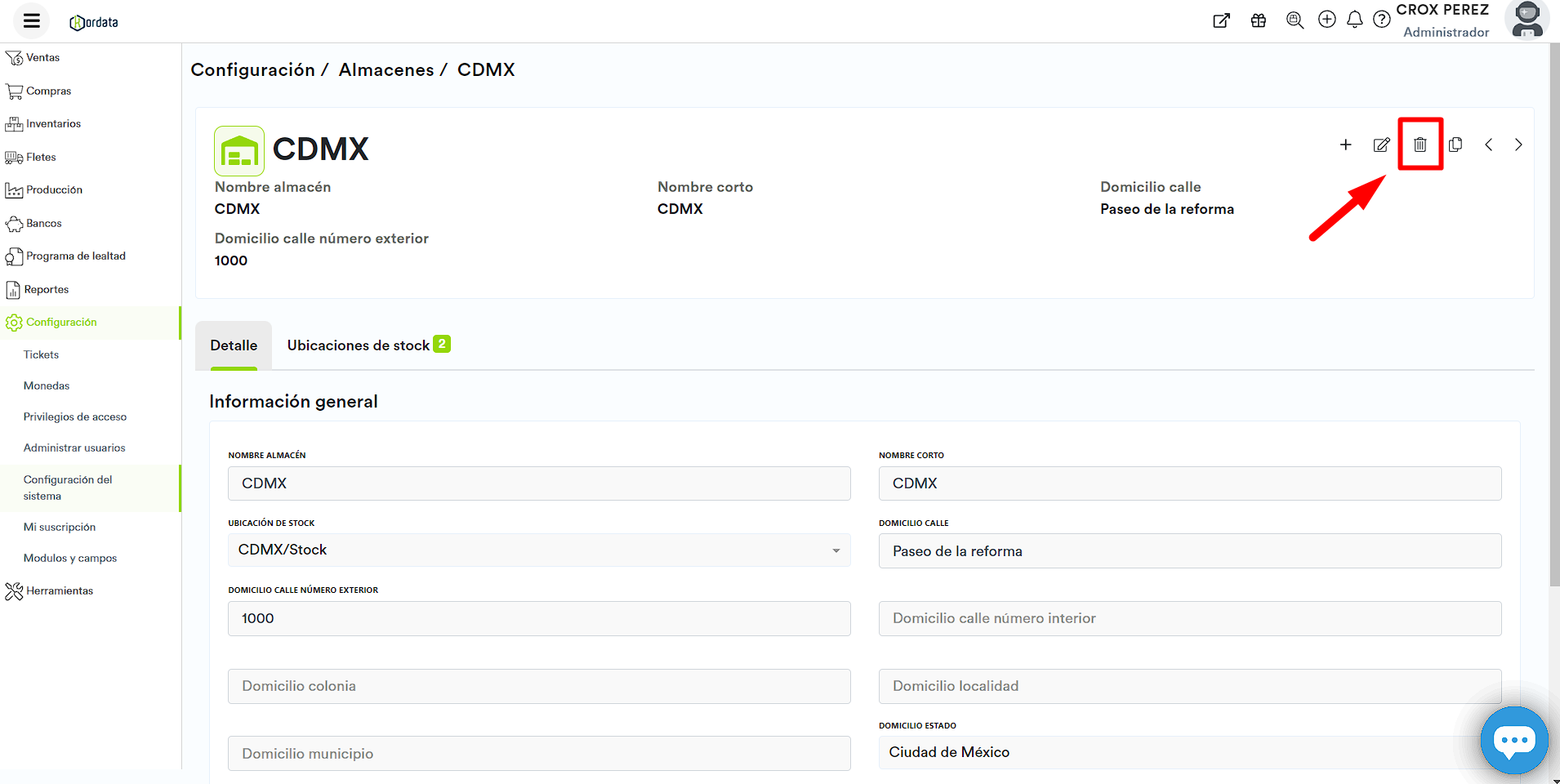Open Administrar usuarios in sidebar
Screen dimensions: 1560x784
click(x=74, y=448)
